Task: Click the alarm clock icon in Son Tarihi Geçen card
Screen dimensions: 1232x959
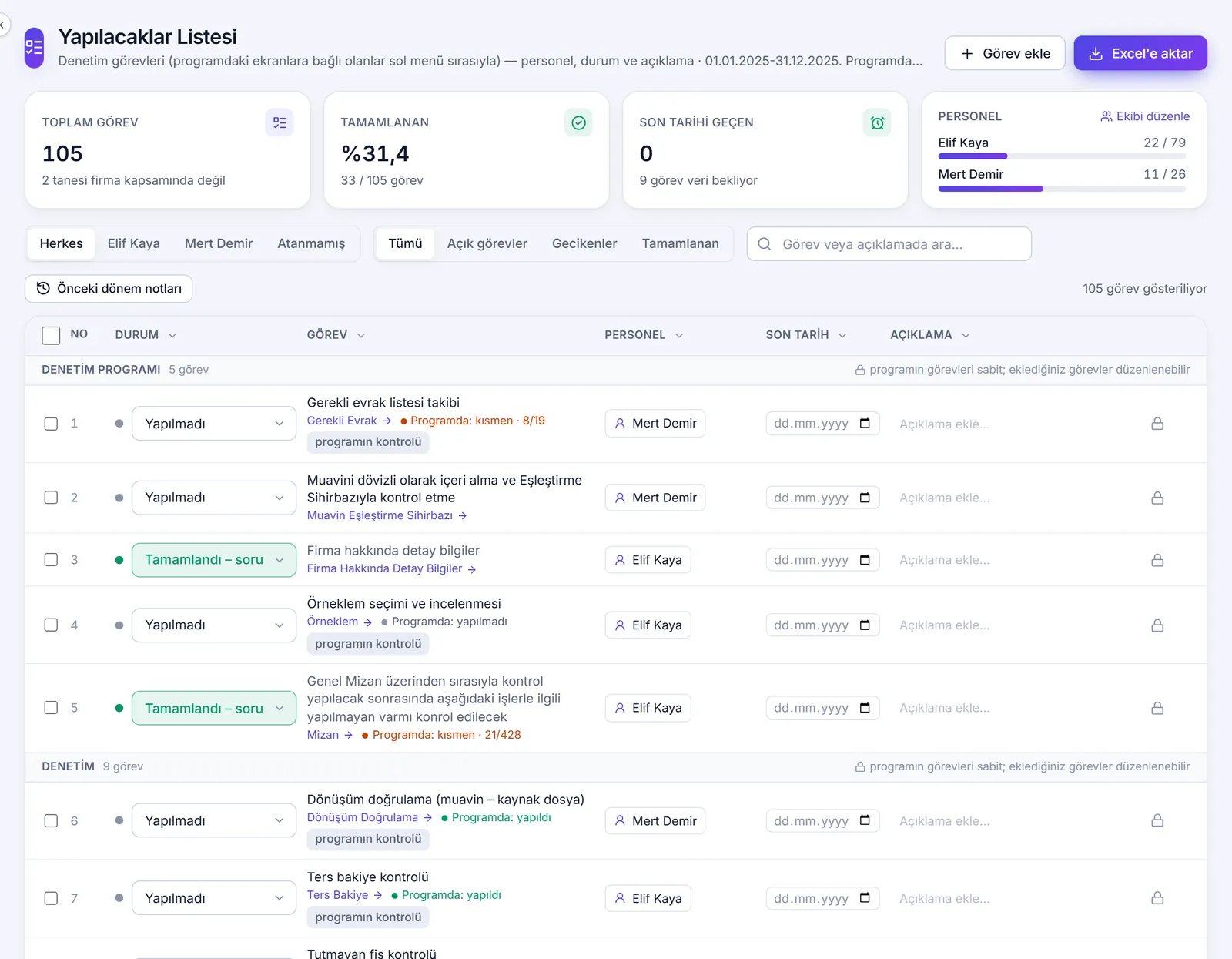Action: pyautogui.click(x=877, y=122)
